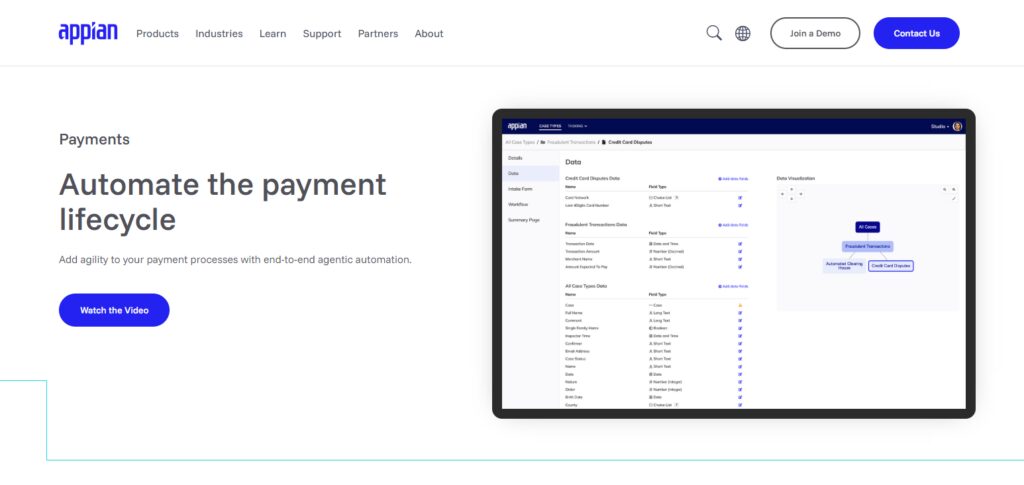Open the Products menu
Screen dimensions: 1024x485
coord(157,33)
